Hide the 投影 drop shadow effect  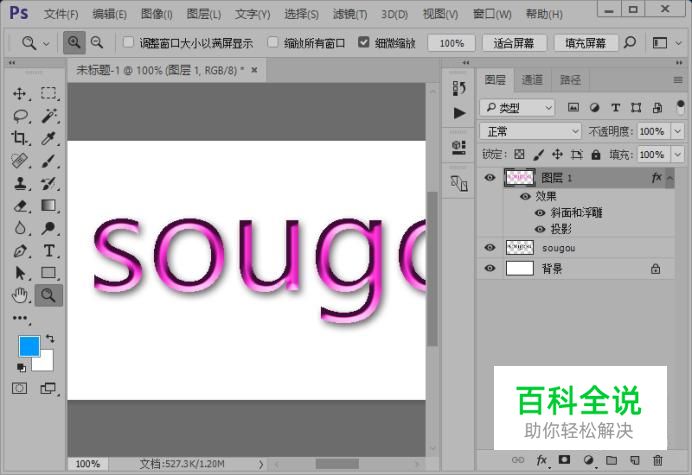coord(540,229)
